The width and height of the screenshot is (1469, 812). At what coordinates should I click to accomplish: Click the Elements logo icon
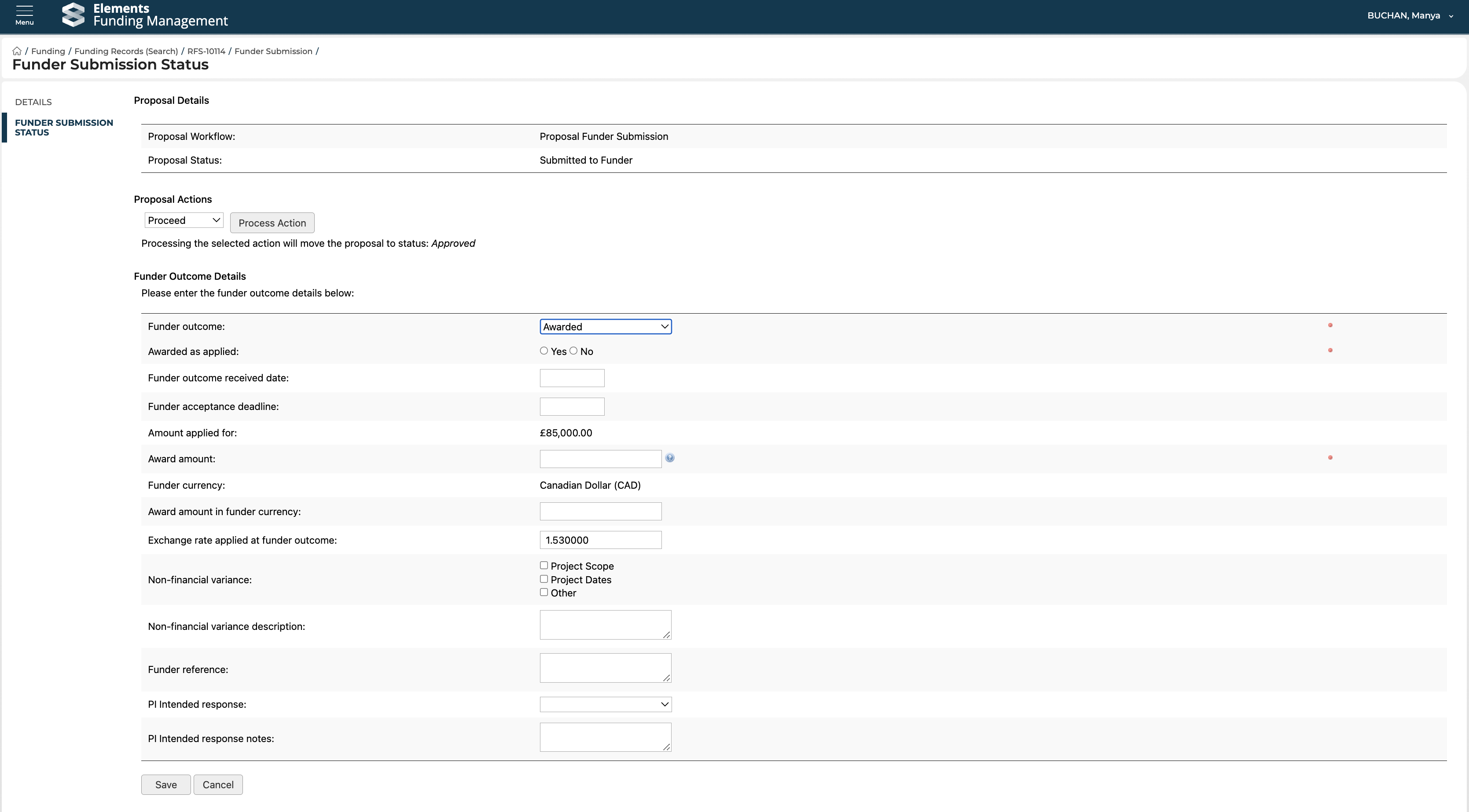pos(73,15)
